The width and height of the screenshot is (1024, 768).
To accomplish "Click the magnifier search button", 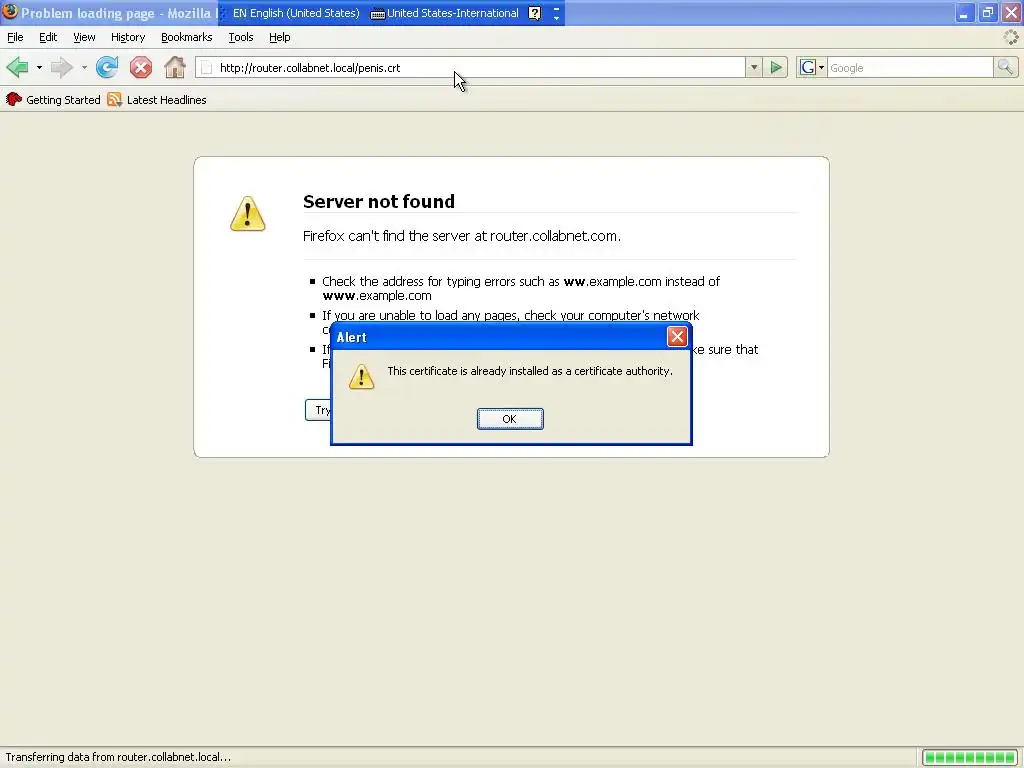I will pyautogui.click(x=1005, y=67).
